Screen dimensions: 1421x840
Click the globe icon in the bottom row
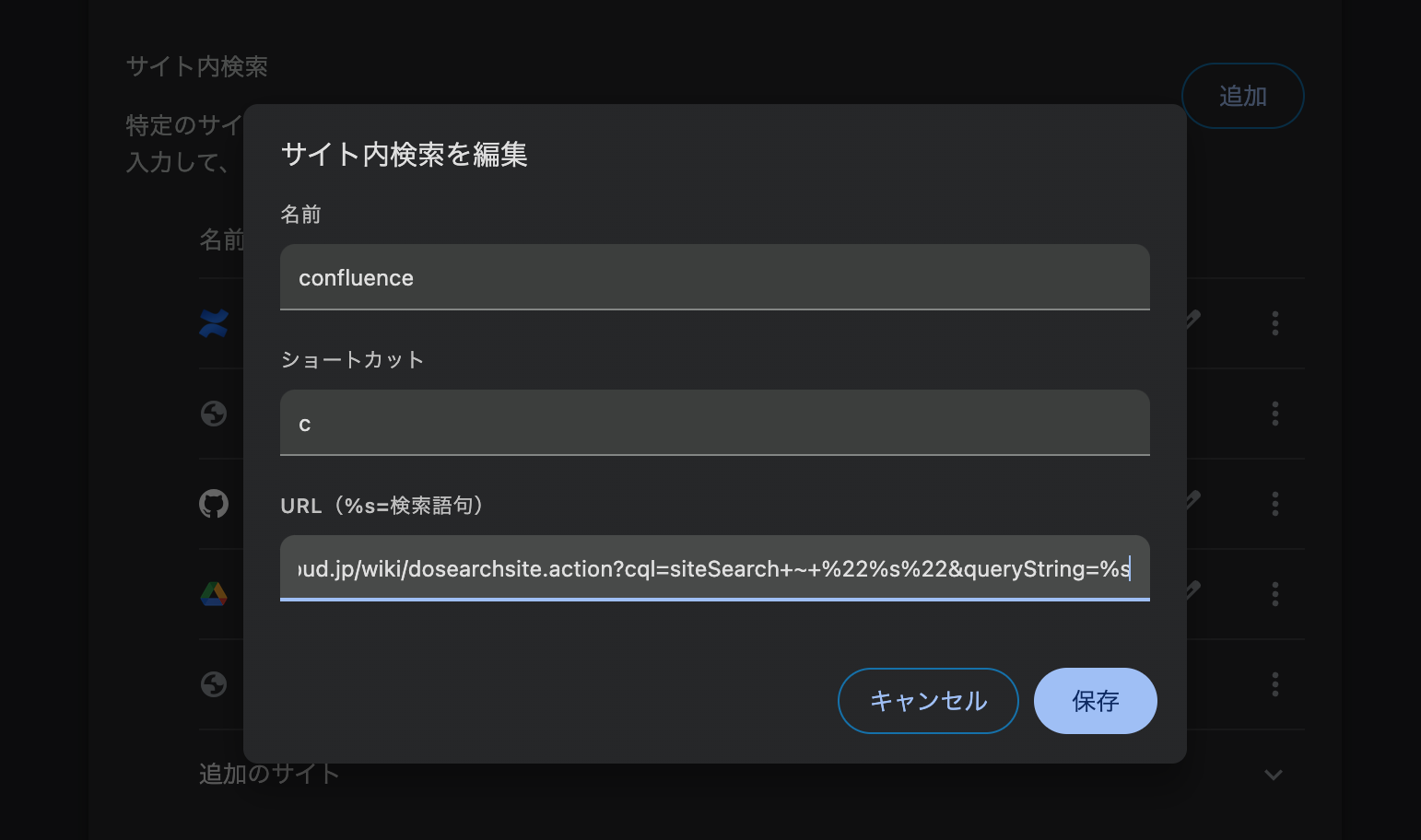click(213, 684)
